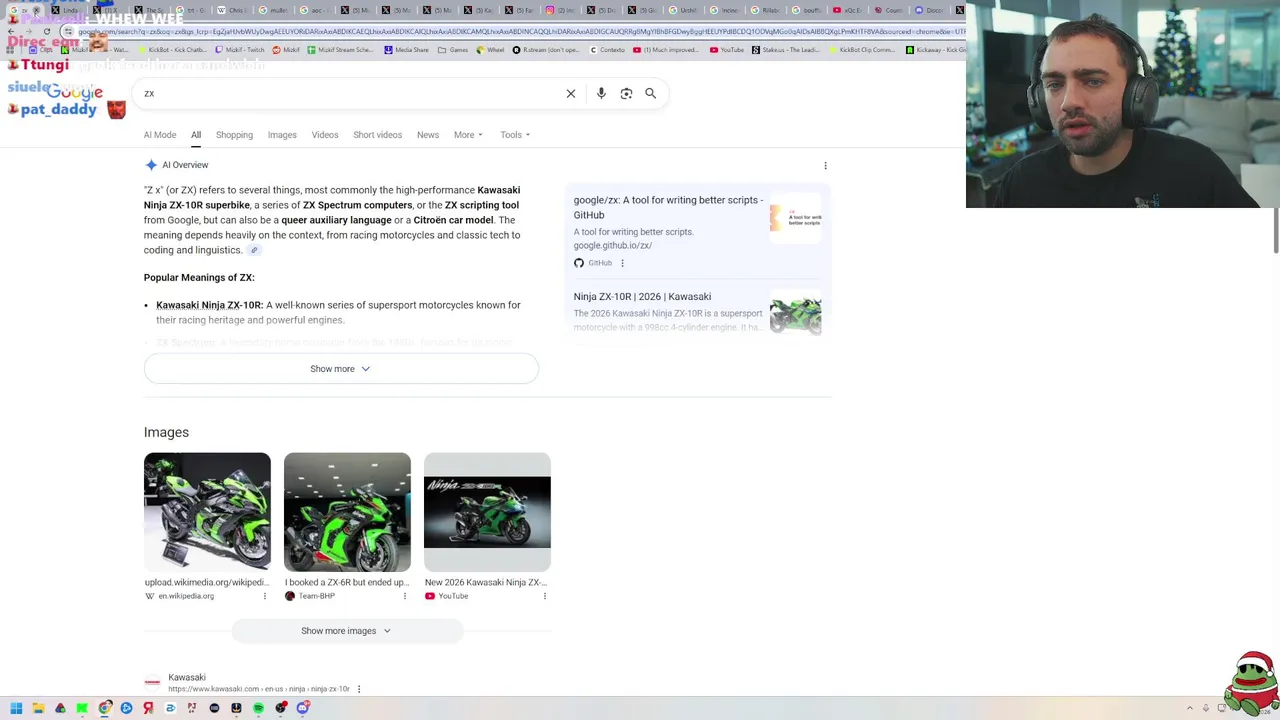Open Google Lens image search icon

[x=626, y=93]
